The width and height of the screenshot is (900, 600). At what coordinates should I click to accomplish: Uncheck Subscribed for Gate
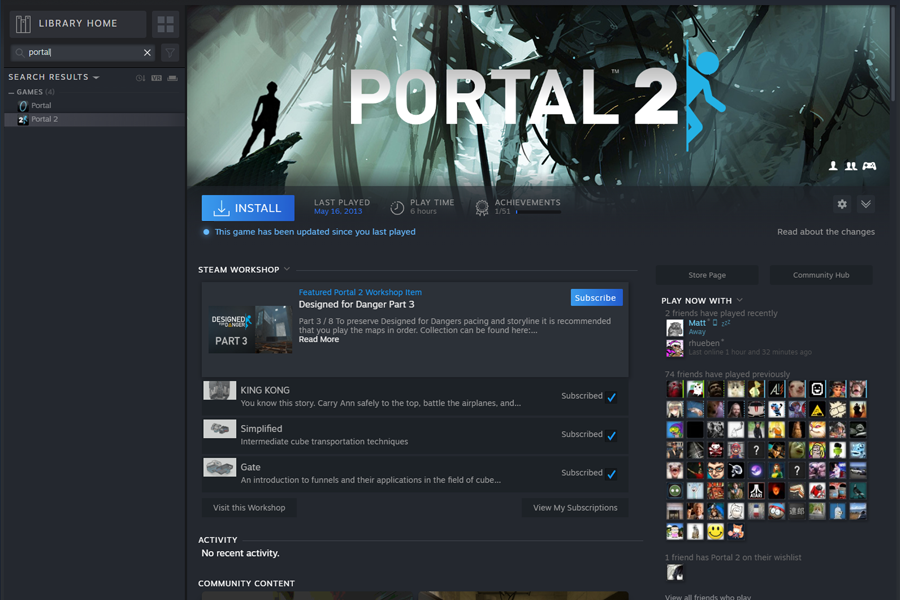(x=612, y=474)
